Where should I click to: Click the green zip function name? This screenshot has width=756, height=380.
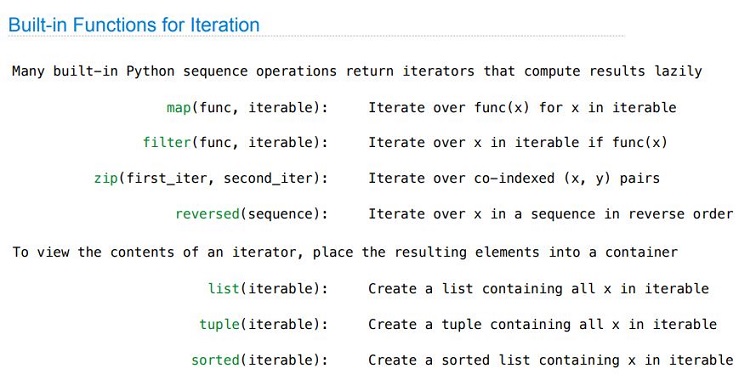pyautogui.click(x=106, y=178)
